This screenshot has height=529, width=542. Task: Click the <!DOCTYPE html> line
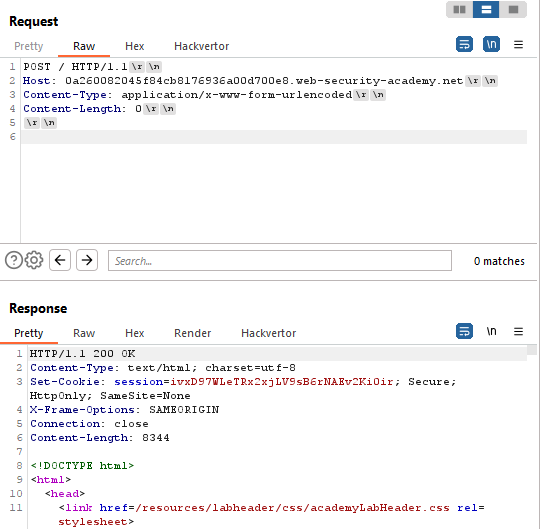pos(82,466)
